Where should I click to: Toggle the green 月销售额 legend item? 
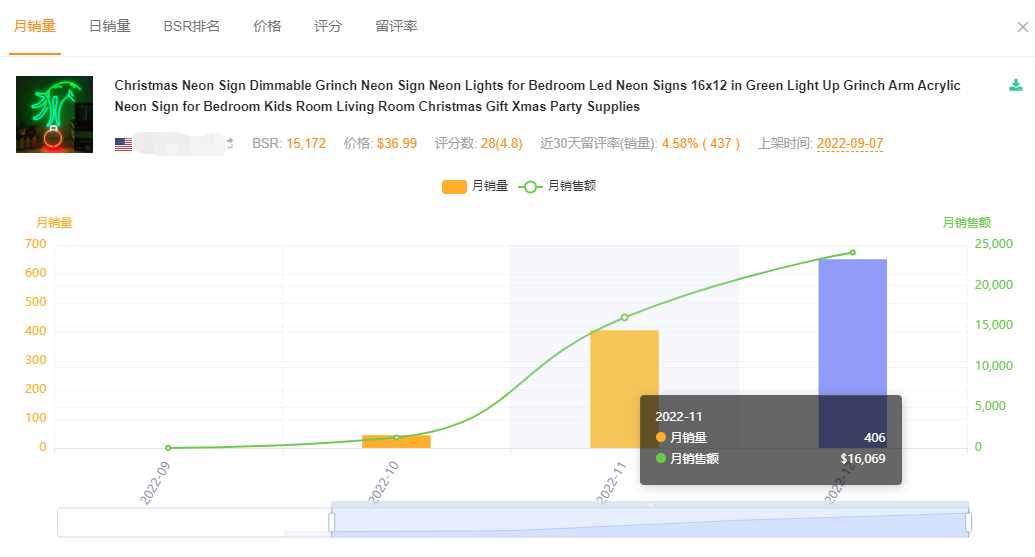click(558, 186)
